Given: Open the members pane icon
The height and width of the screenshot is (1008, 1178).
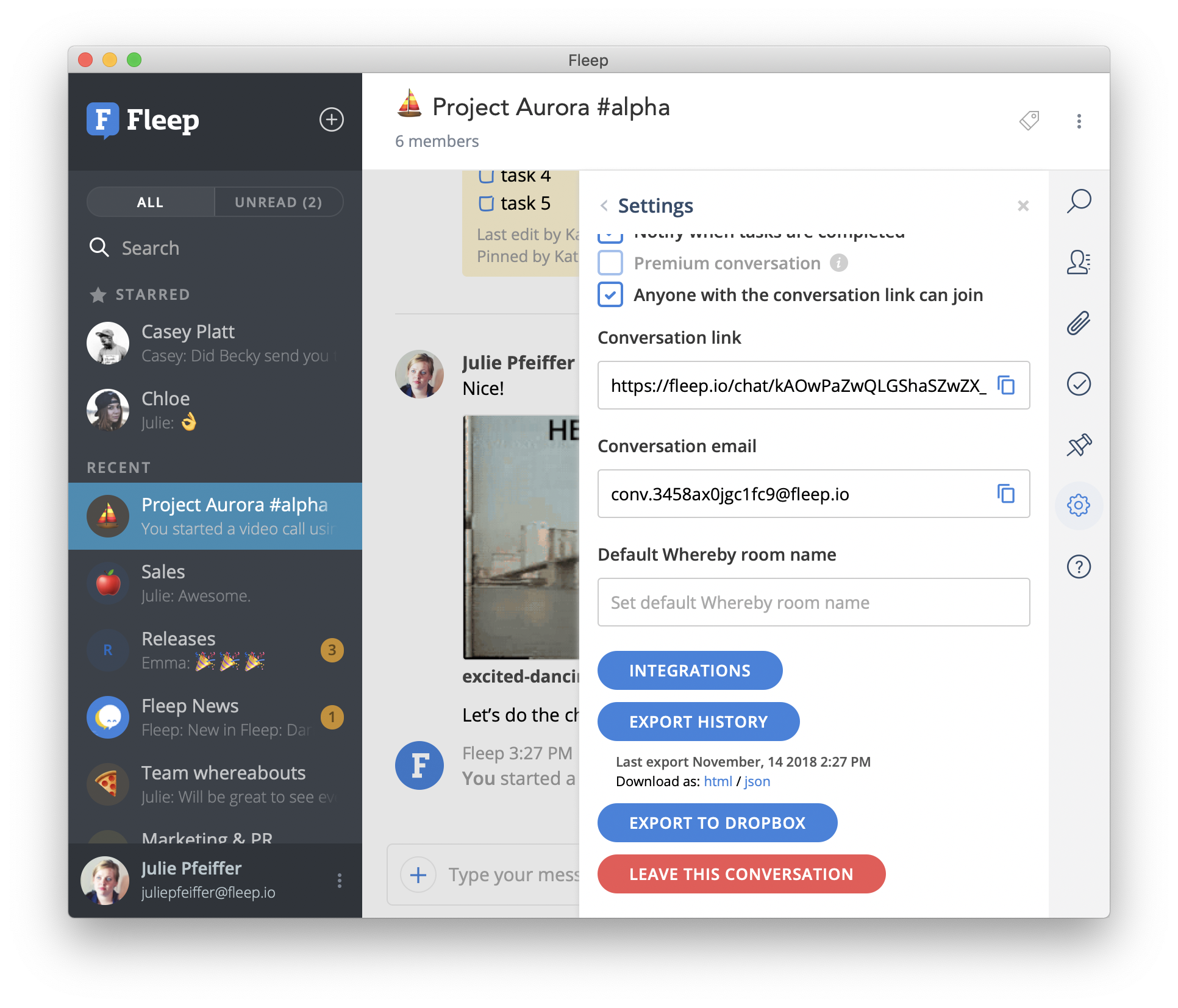Looking at the screenshot, I should tap(1079, 262).
